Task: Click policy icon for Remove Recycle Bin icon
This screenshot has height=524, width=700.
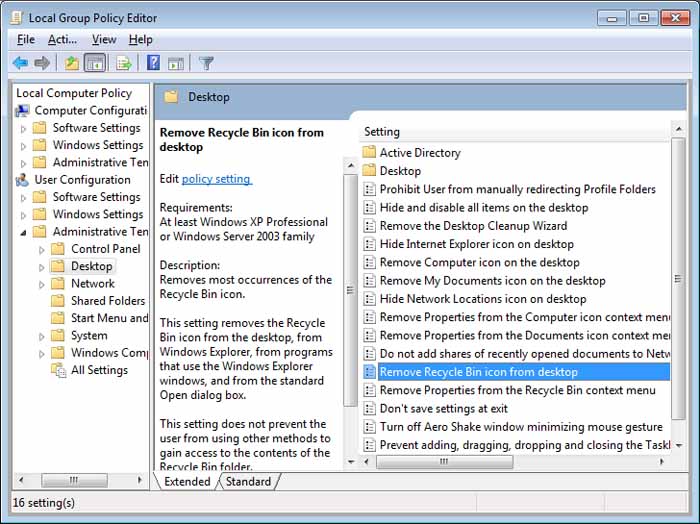Action: pyautogui.click(x=370, y=372)
